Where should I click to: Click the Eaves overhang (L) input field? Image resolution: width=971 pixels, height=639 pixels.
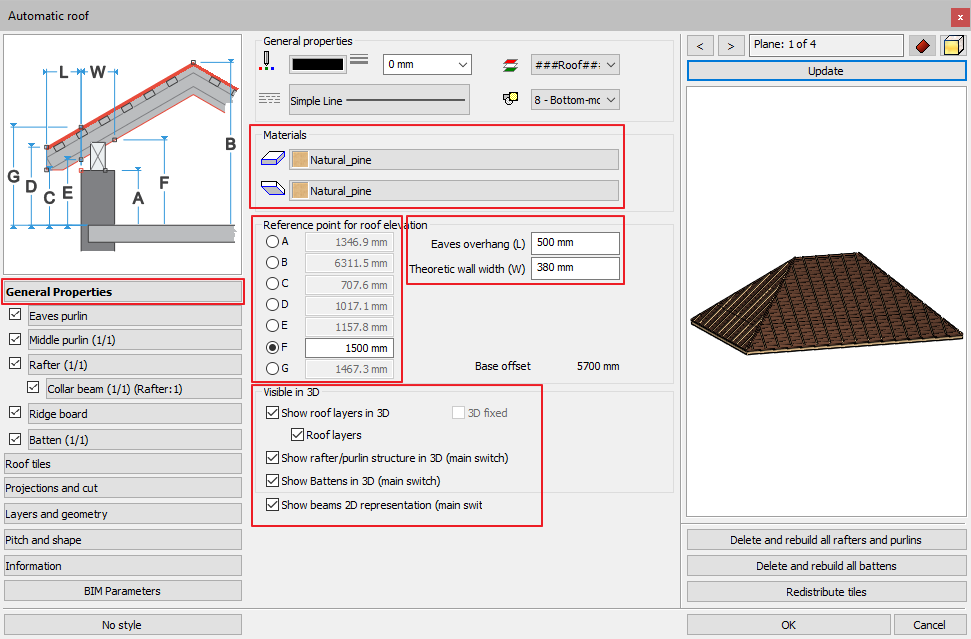point(575,243)
